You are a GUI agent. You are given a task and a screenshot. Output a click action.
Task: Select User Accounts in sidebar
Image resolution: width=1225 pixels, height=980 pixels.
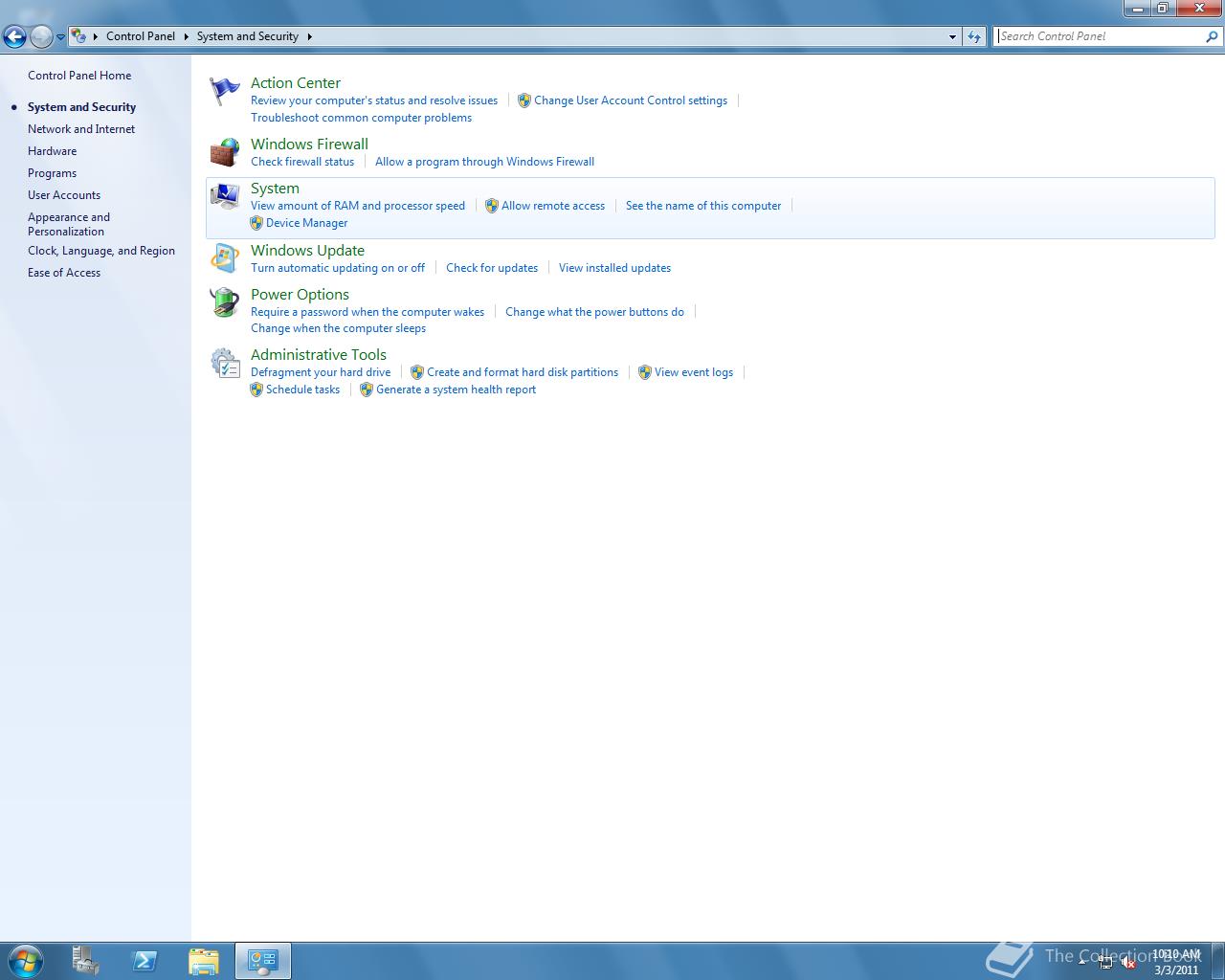[x=64, y=195]
